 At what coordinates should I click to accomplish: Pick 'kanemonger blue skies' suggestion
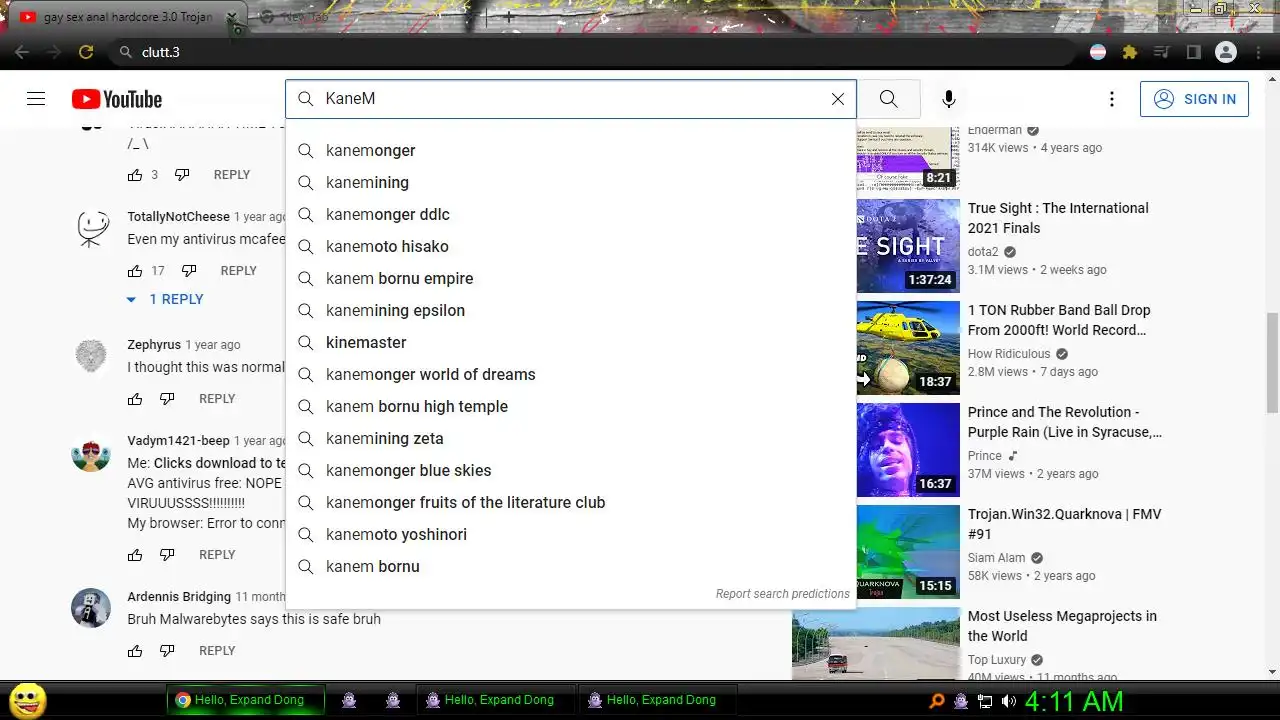[x=570, y=470]
